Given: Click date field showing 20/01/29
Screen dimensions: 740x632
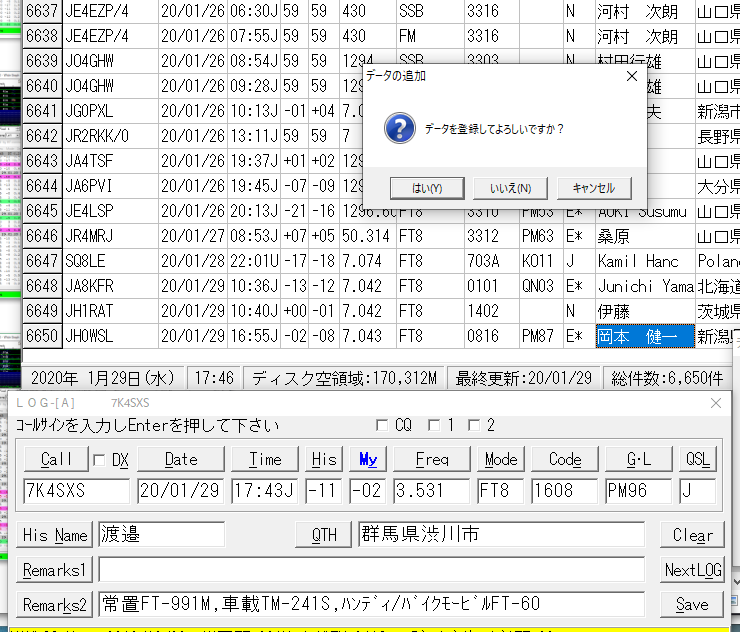Looking at the screenshot, I should 181,490.
